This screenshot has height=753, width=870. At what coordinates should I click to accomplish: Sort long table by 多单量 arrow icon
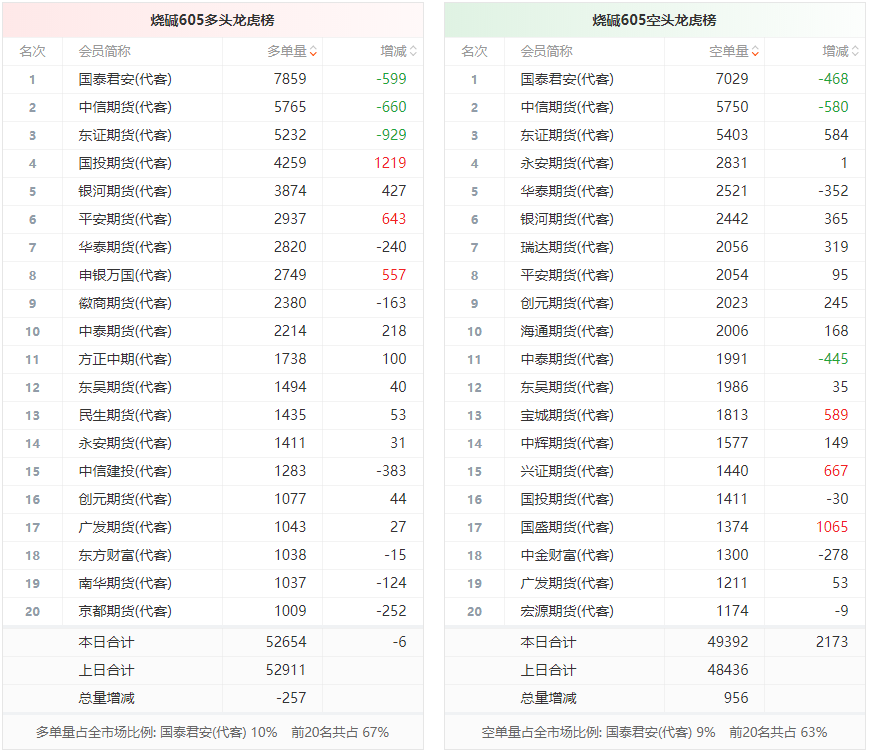[x=313, y=52]
